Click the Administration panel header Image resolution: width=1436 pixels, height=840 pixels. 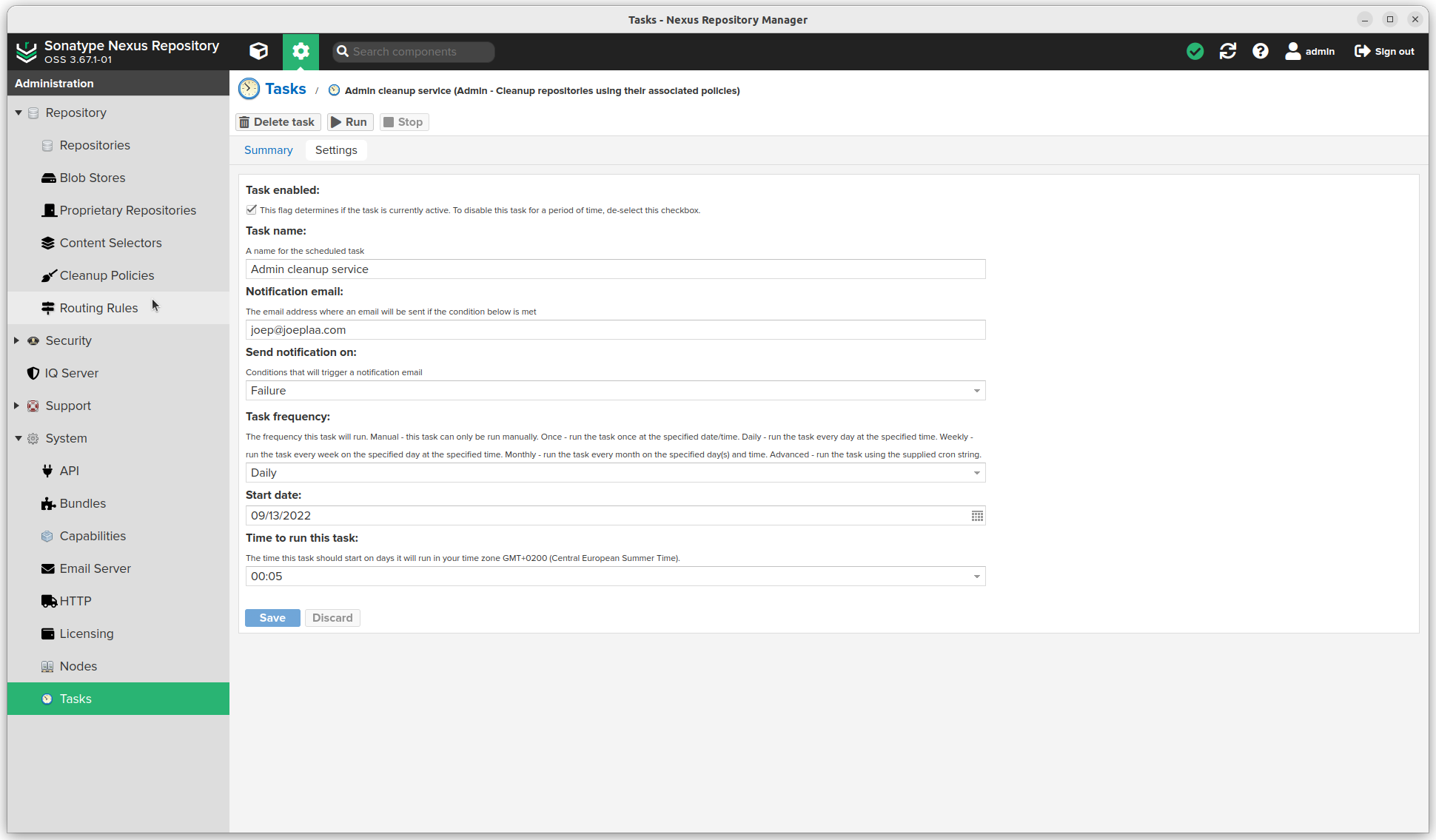(x=118, y=84)
